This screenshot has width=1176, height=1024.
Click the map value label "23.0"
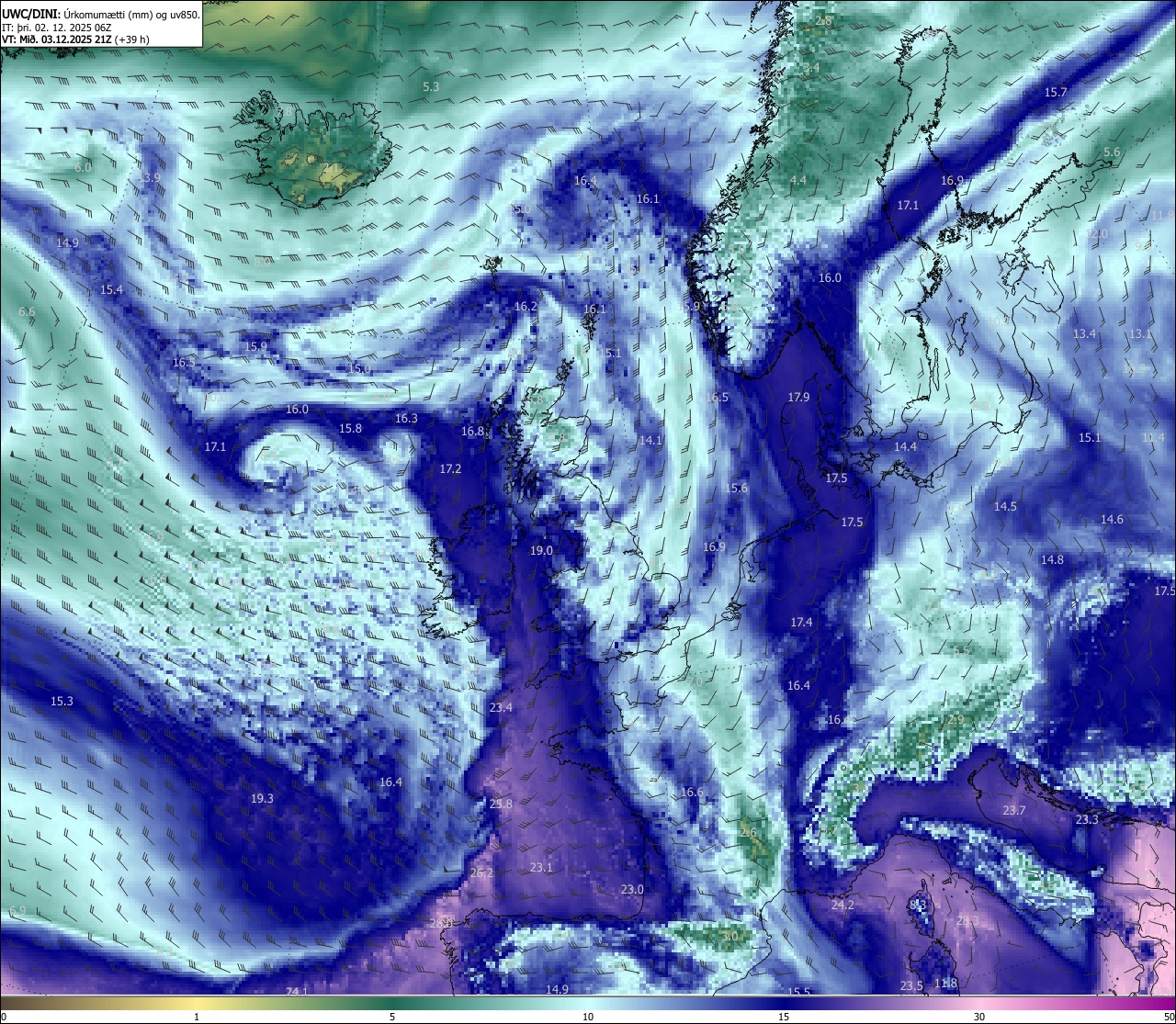coord(632,890)
